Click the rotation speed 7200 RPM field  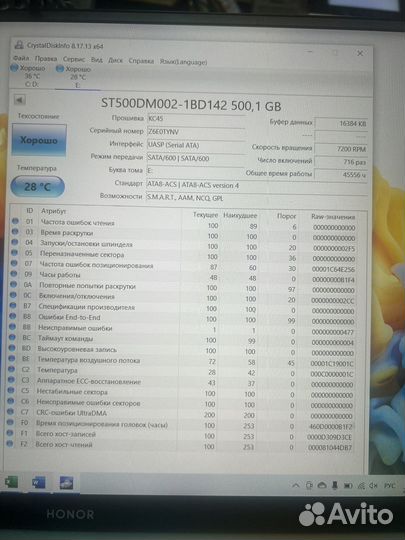341,149
